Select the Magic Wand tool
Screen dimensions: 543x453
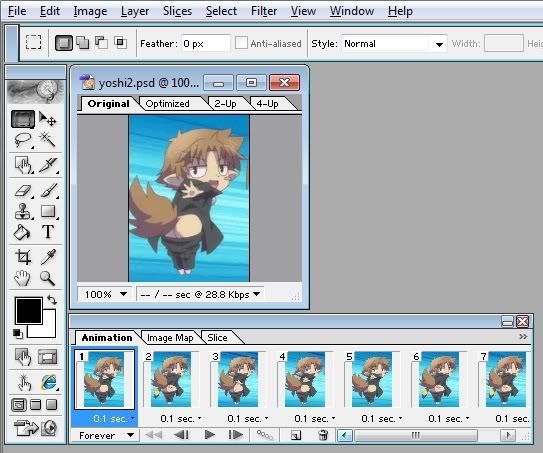pos(47,140)
